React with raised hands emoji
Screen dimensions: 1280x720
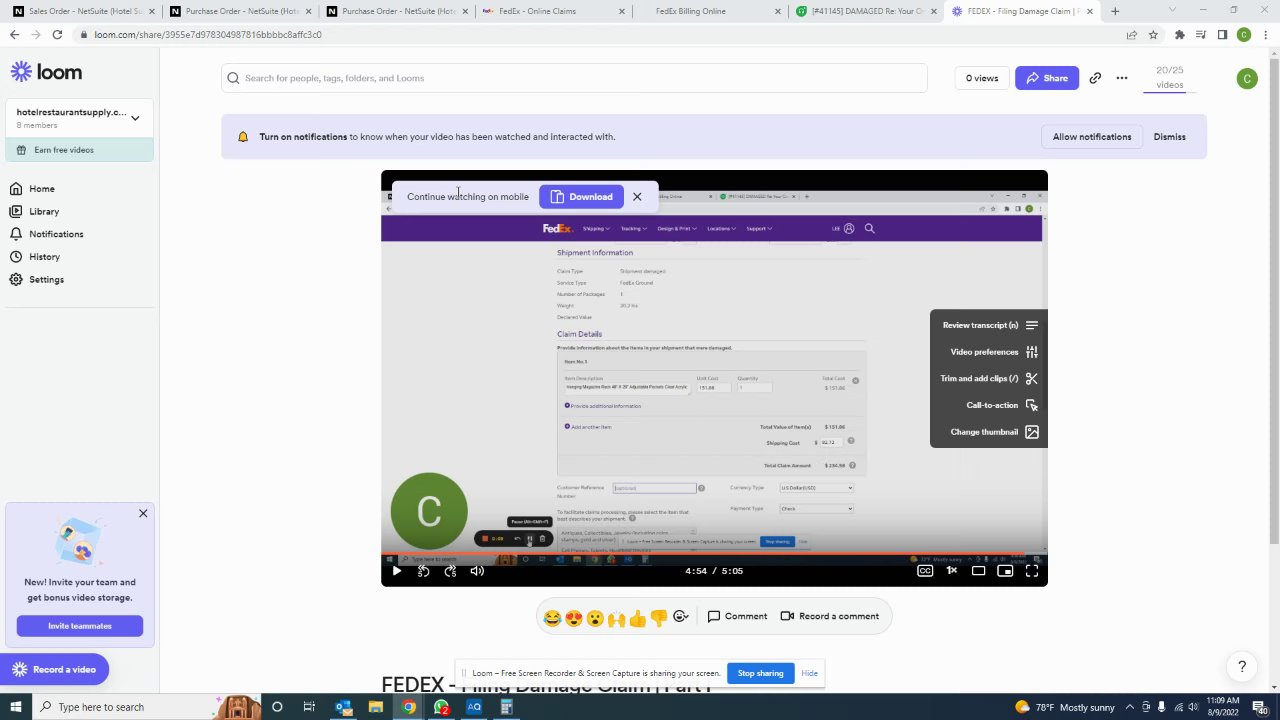616,617
